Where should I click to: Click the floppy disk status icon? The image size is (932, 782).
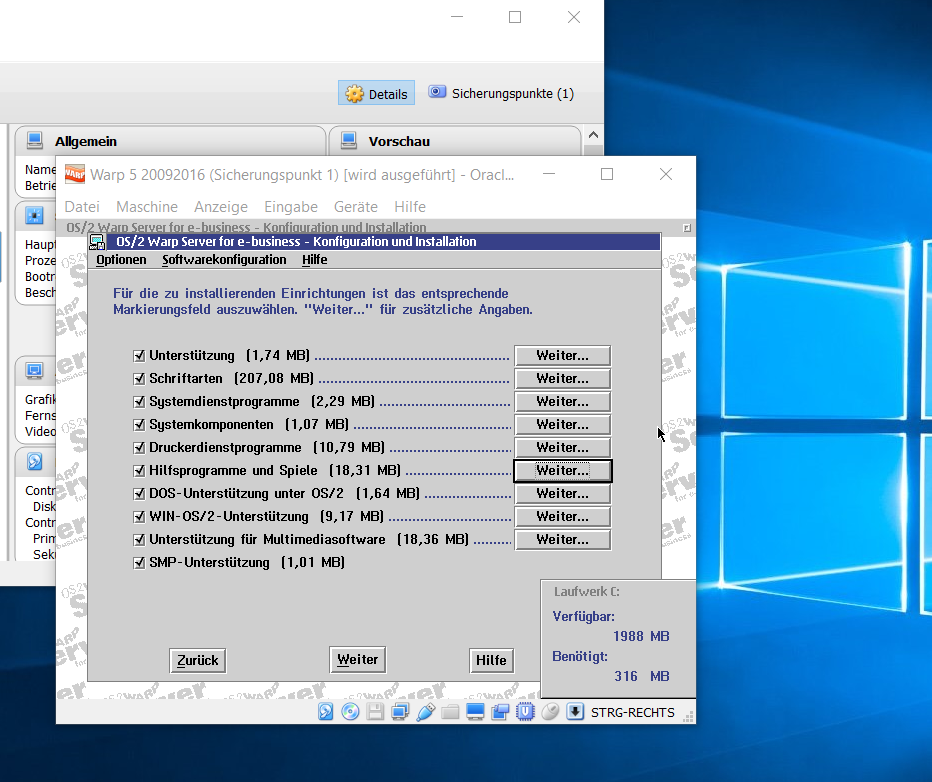[x=375, y=711]
